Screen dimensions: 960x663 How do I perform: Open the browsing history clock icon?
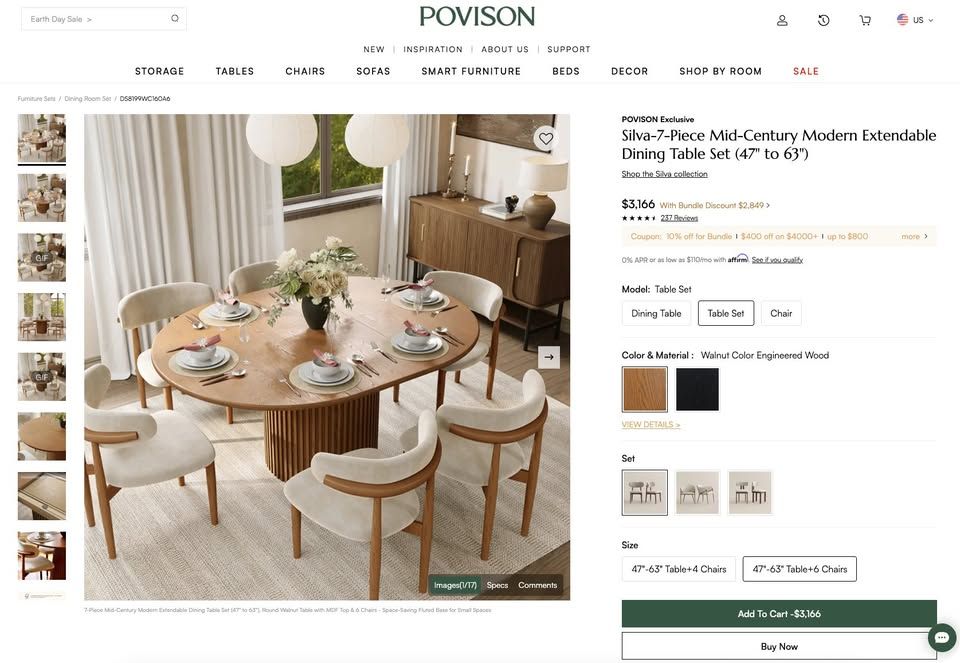pos(823,20)
